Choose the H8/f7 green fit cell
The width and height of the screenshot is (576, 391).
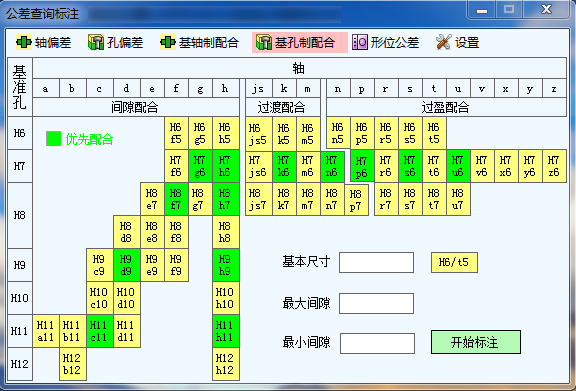tap(176, 199)
